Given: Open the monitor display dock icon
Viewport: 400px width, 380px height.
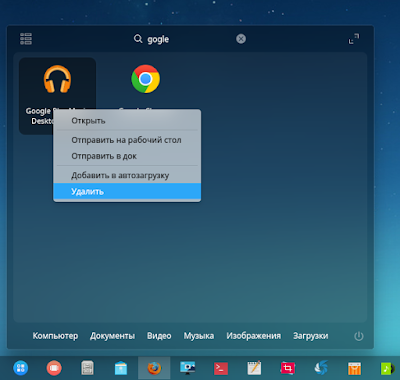Looking at the screenshot, I should pos(187,368).
